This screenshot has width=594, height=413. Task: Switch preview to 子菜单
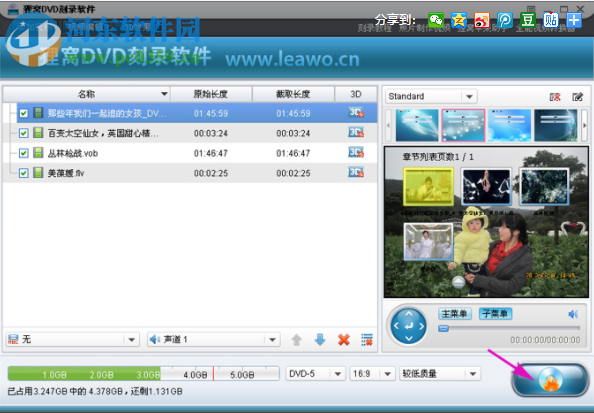(x=496, y=314)
